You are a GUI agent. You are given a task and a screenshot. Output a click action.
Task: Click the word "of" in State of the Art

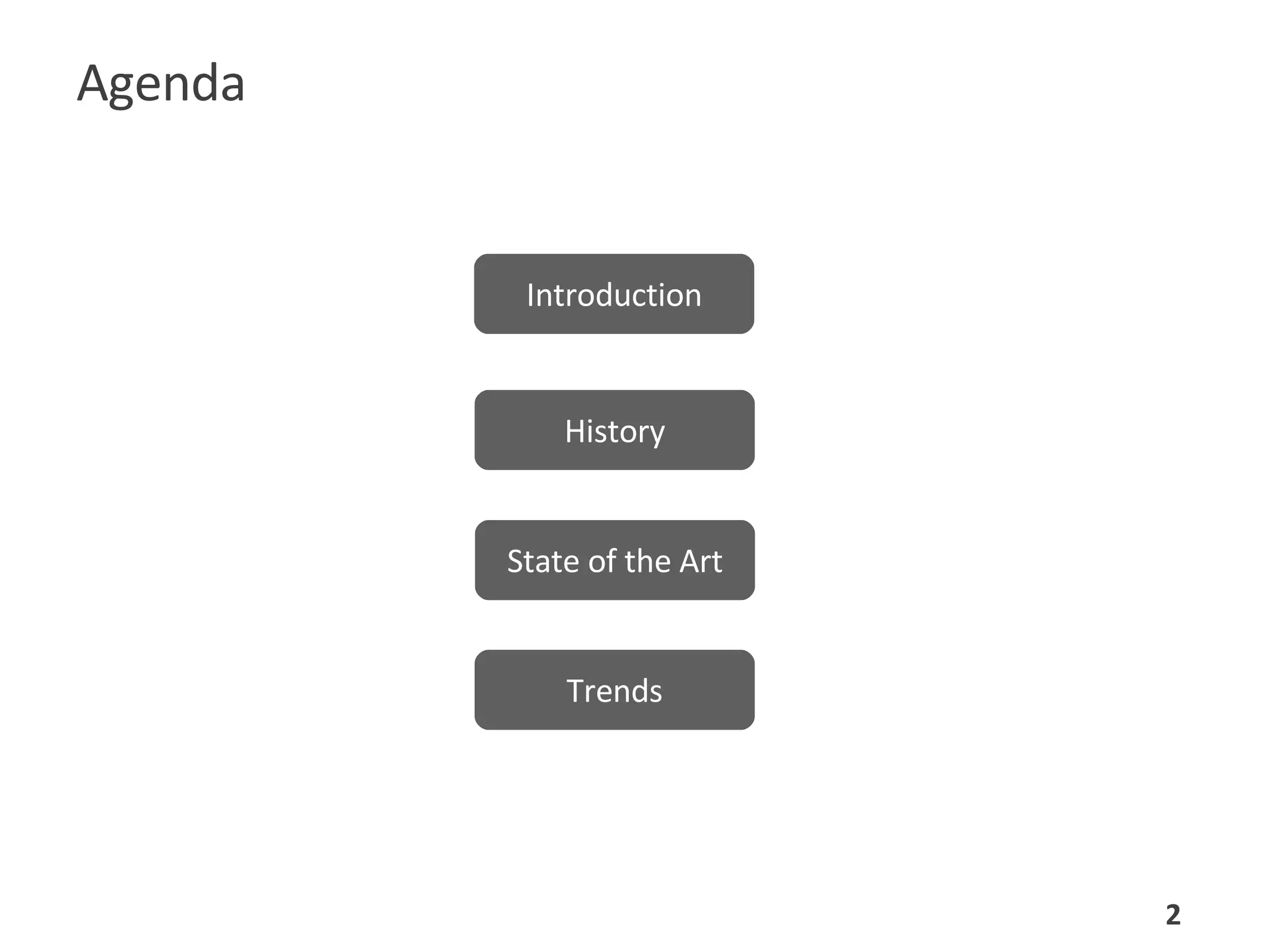(602, 562)
